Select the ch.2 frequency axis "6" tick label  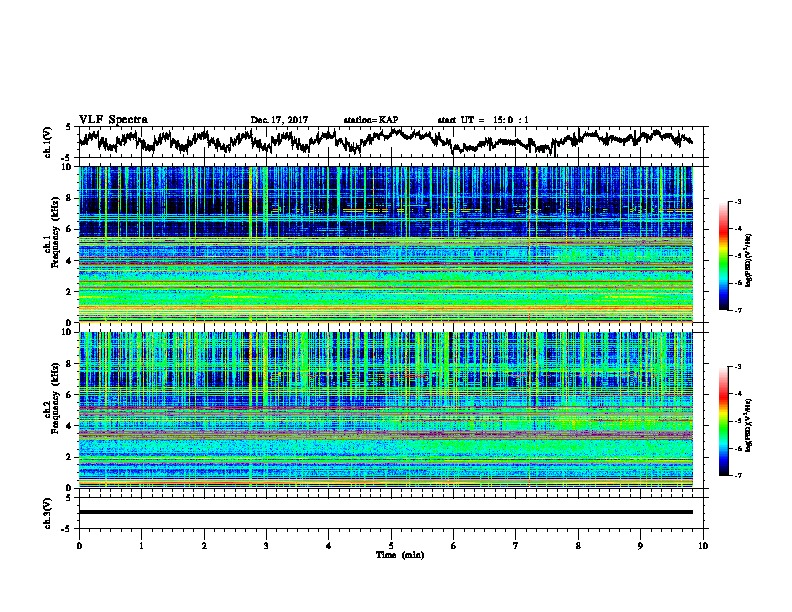(70, 395)
